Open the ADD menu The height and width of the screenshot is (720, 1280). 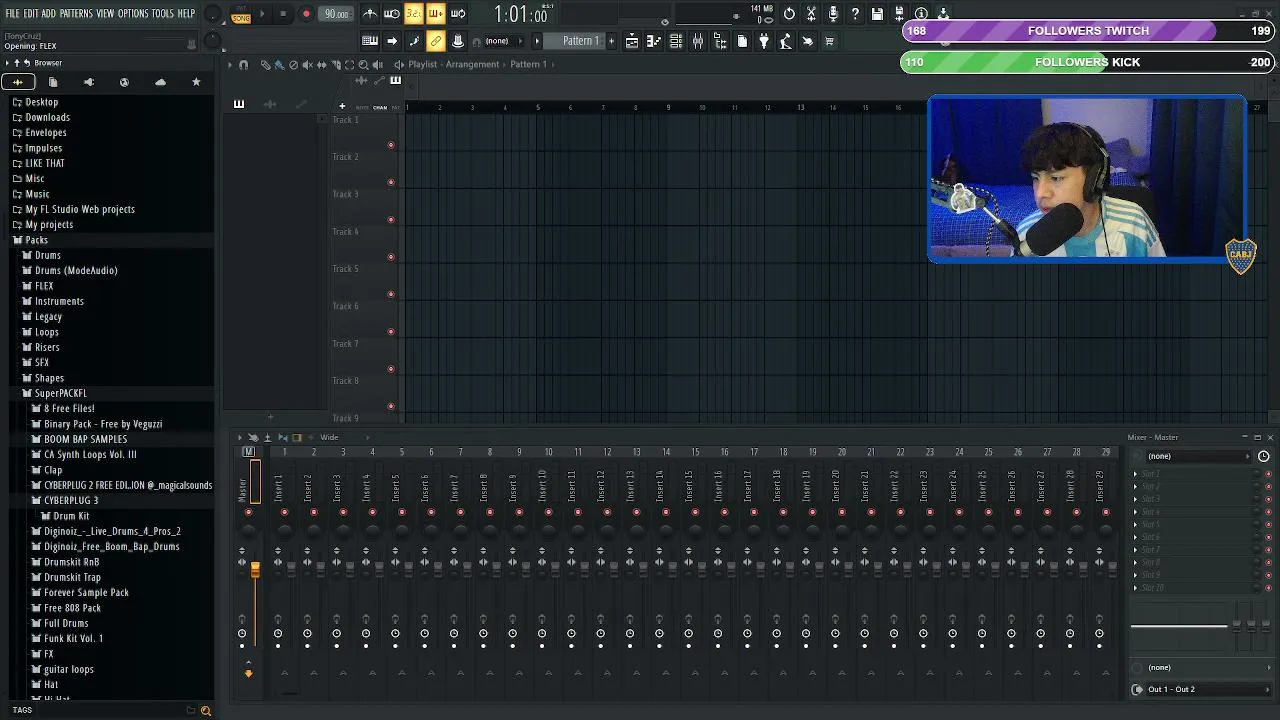(49, 14)
